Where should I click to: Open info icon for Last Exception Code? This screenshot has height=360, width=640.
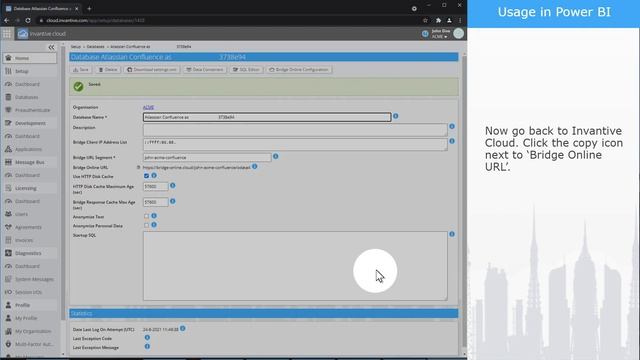coord(147,338)
